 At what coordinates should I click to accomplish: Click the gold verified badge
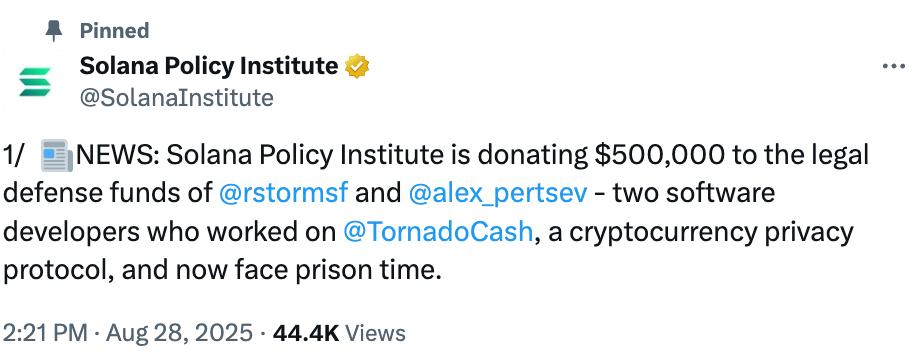[x=357, y=66]
